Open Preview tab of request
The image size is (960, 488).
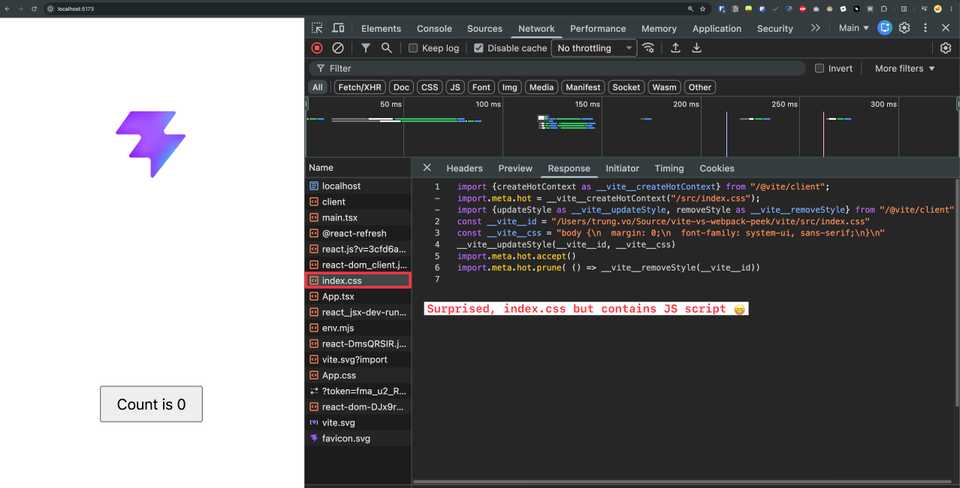[x=515, y=168]
